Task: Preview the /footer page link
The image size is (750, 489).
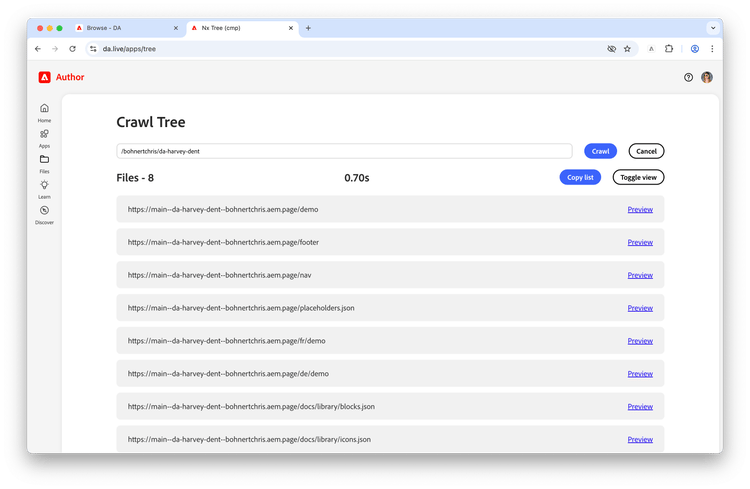Action: (640, 242)
